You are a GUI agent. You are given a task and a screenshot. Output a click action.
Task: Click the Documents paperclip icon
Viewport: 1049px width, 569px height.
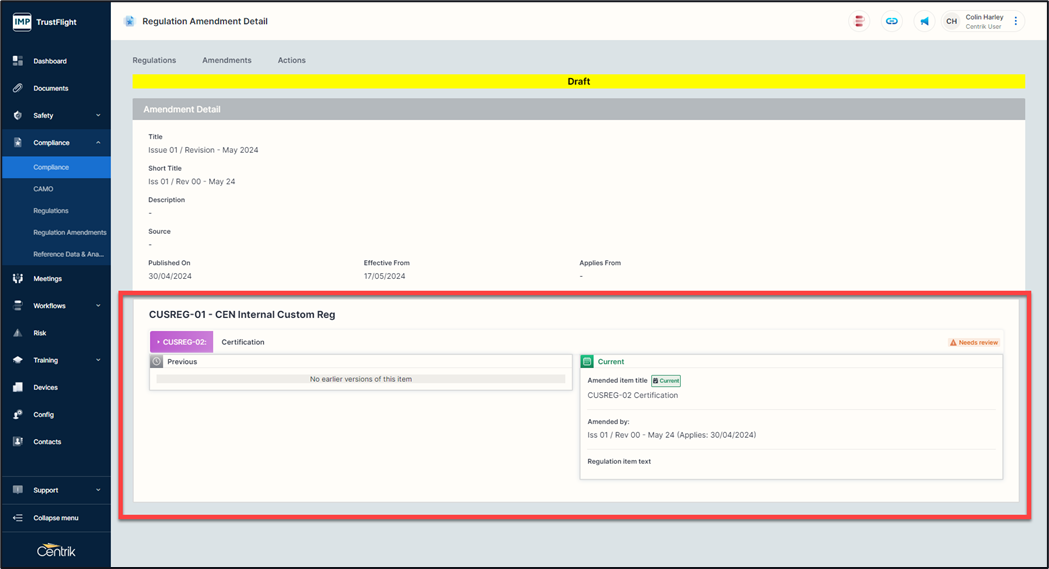click(x=17, y=88)
